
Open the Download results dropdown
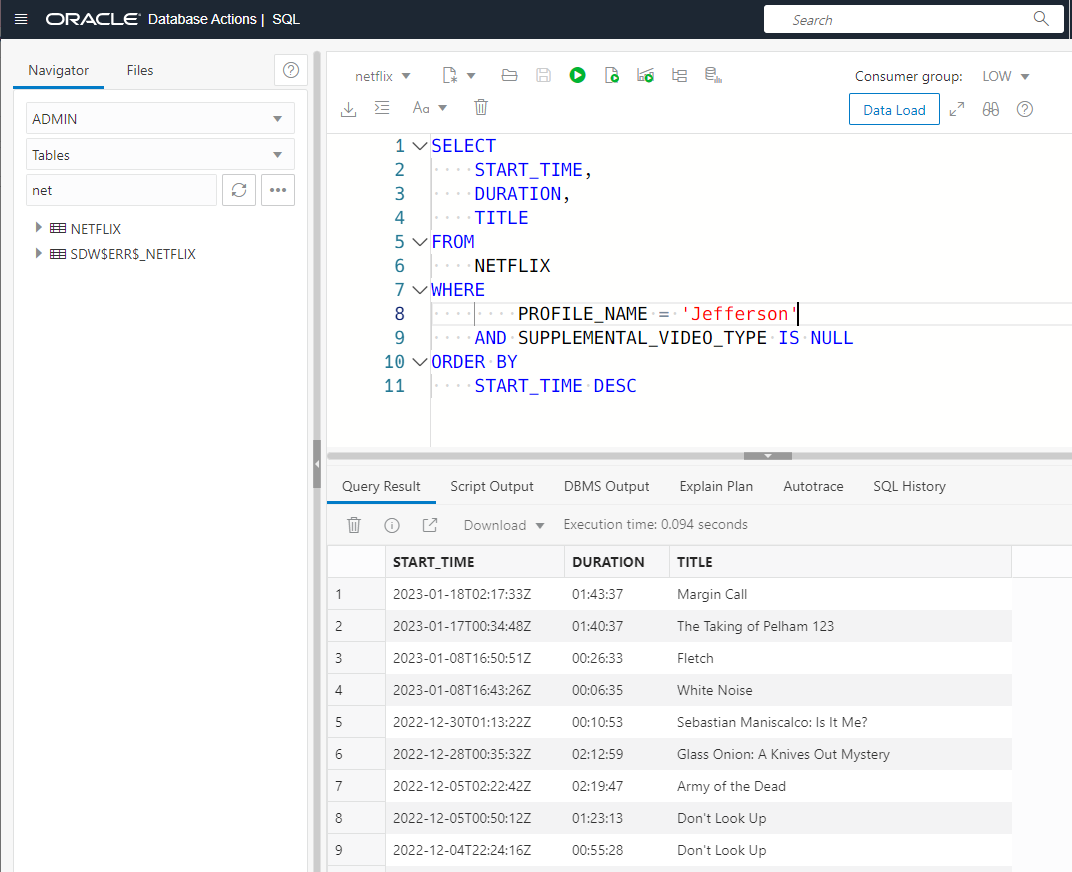[x=504, y=525]
